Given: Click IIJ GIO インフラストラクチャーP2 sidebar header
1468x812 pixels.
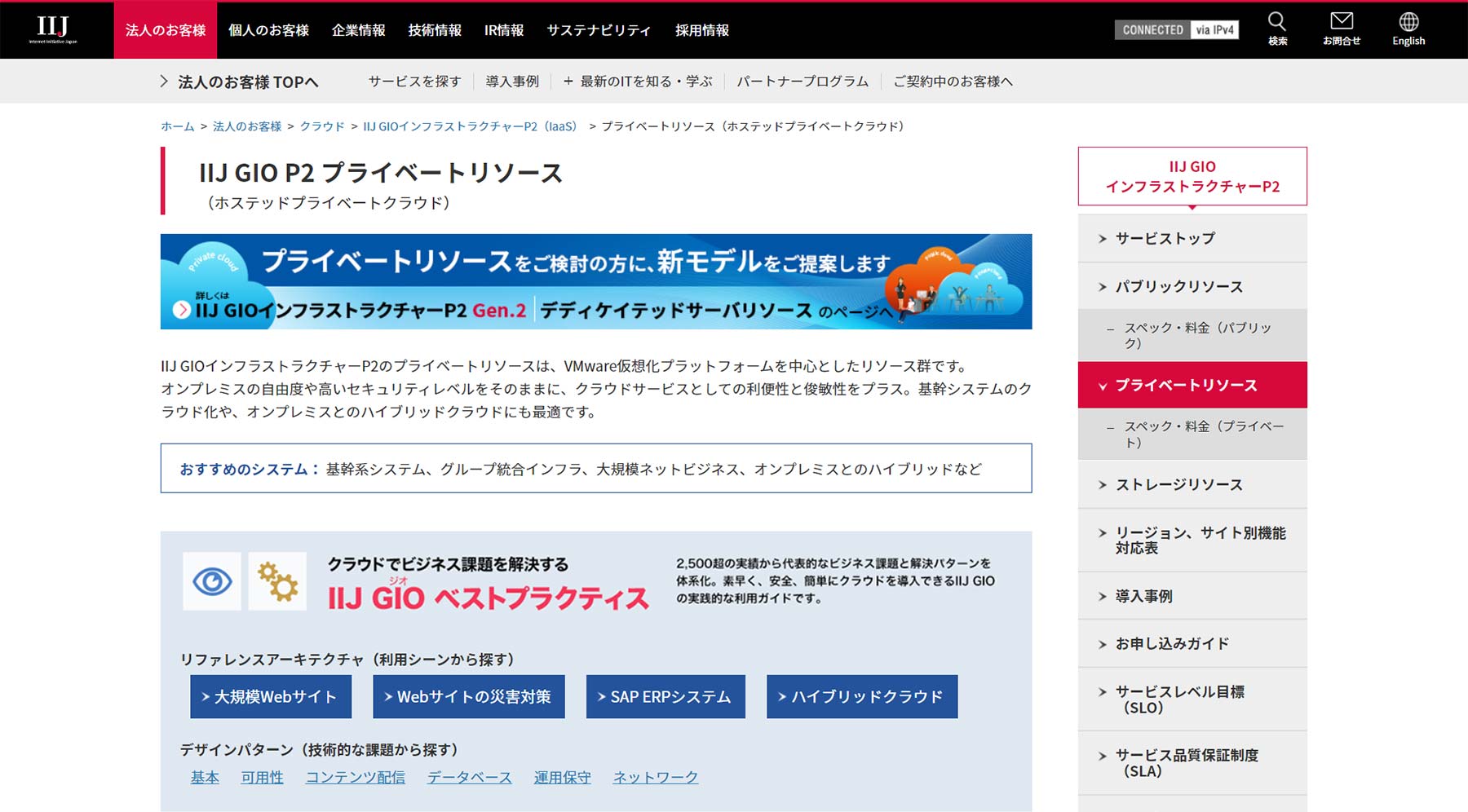Looking at the screenshot, I should 1192,176.
